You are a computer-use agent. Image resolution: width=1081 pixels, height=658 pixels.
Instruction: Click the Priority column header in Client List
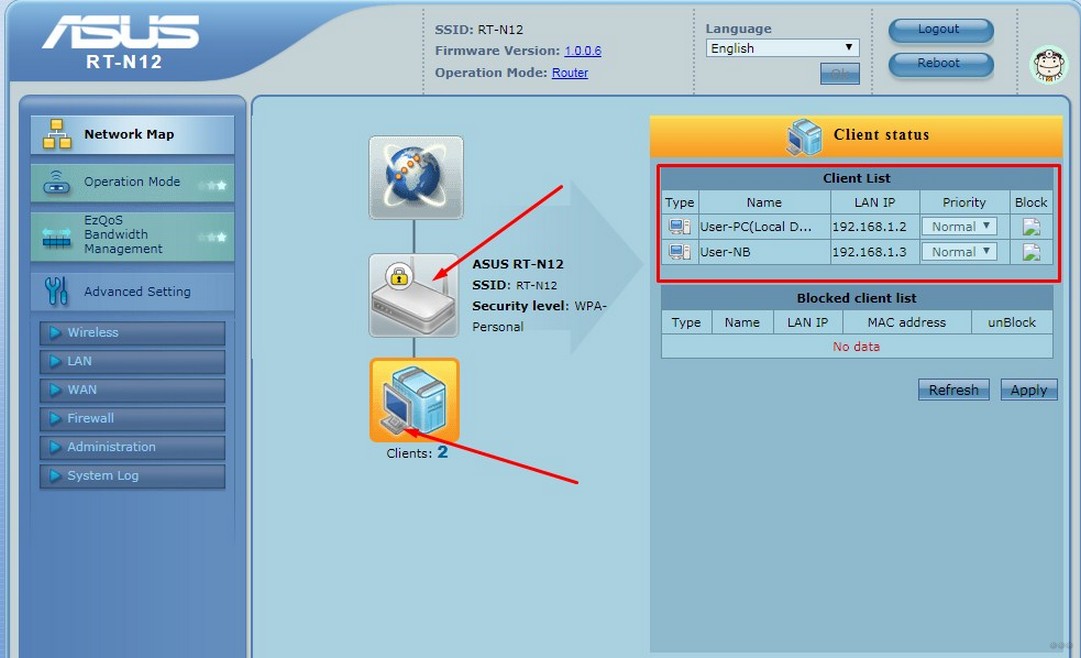[964, 203]
